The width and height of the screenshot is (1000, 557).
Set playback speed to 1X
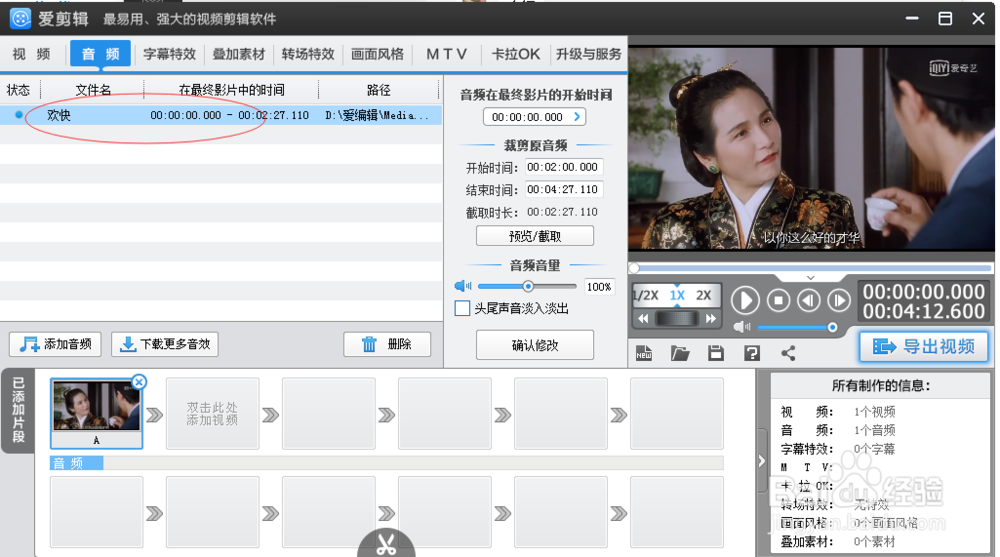click(x=677, y=295)
